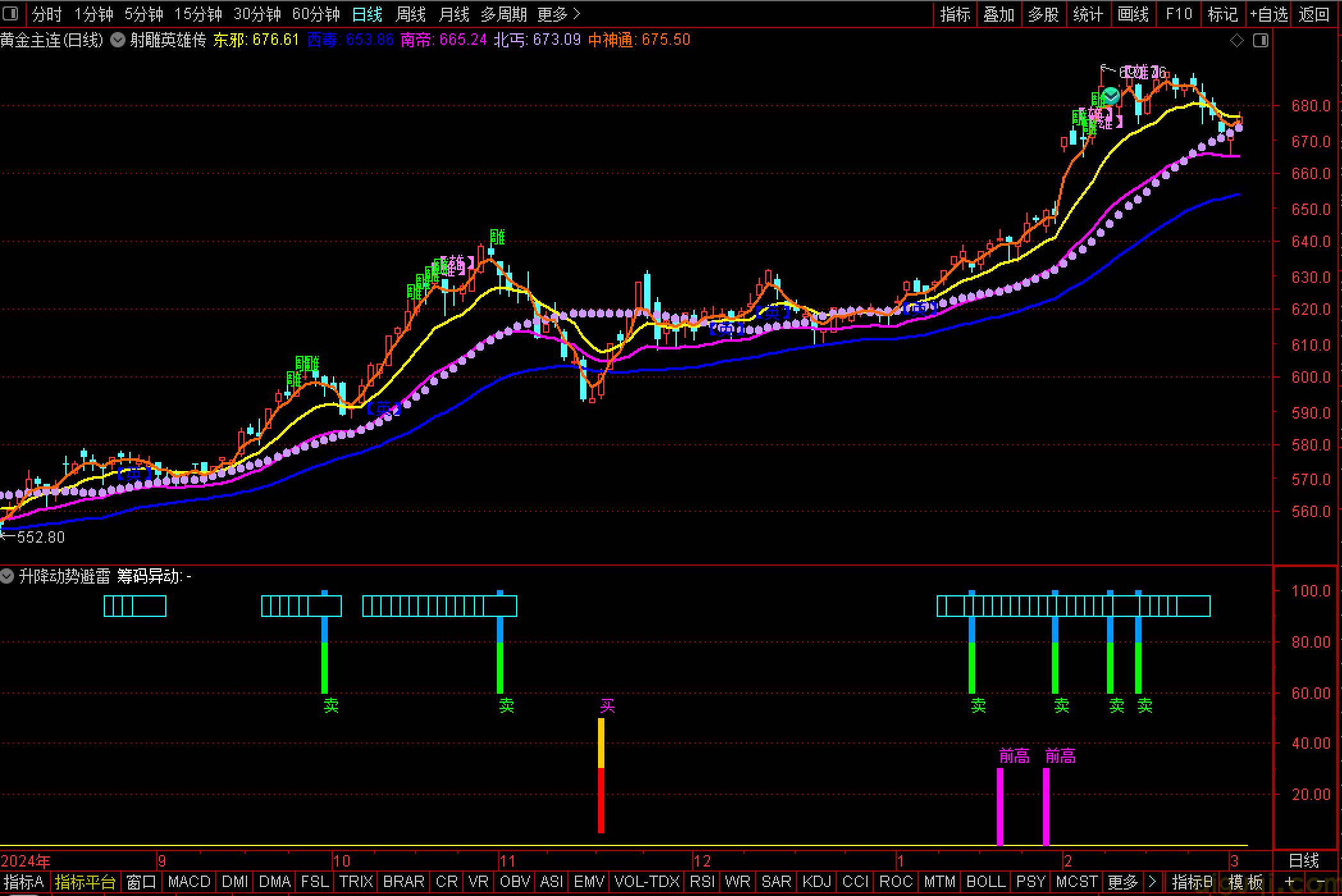Apply the OBV indicator

point(515,882)
